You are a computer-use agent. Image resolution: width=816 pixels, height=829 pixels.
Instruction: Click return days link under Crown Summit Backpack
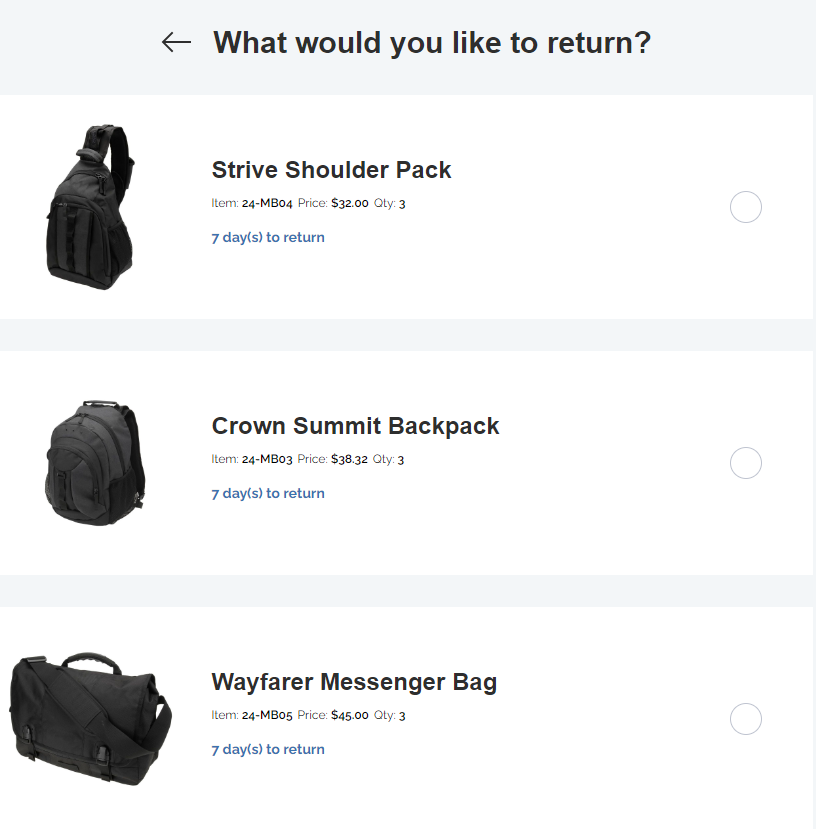tap(268, 493)
